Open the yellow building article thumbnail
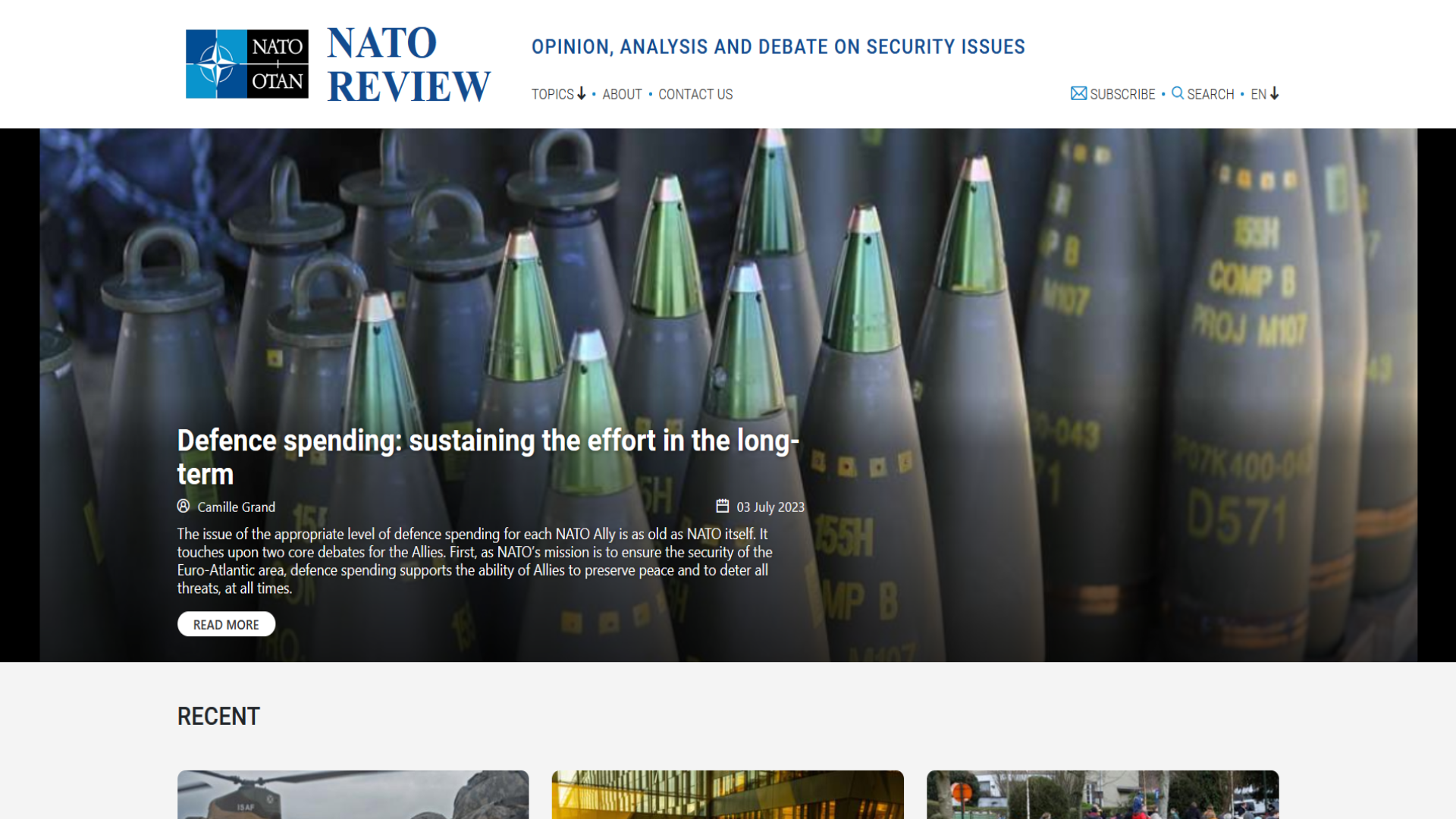Screen dimensions: 1456x819 tap(727, 794)
